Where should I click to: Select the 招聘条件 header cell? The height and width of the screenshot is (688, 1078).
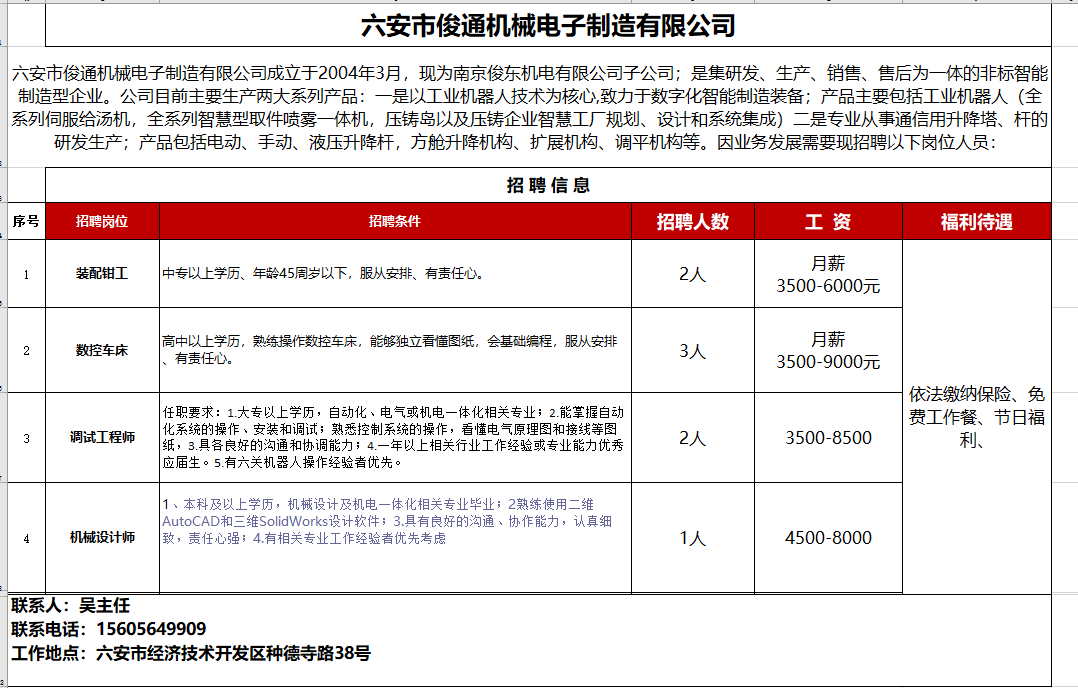pyautogui.click(x=395, y=221)
